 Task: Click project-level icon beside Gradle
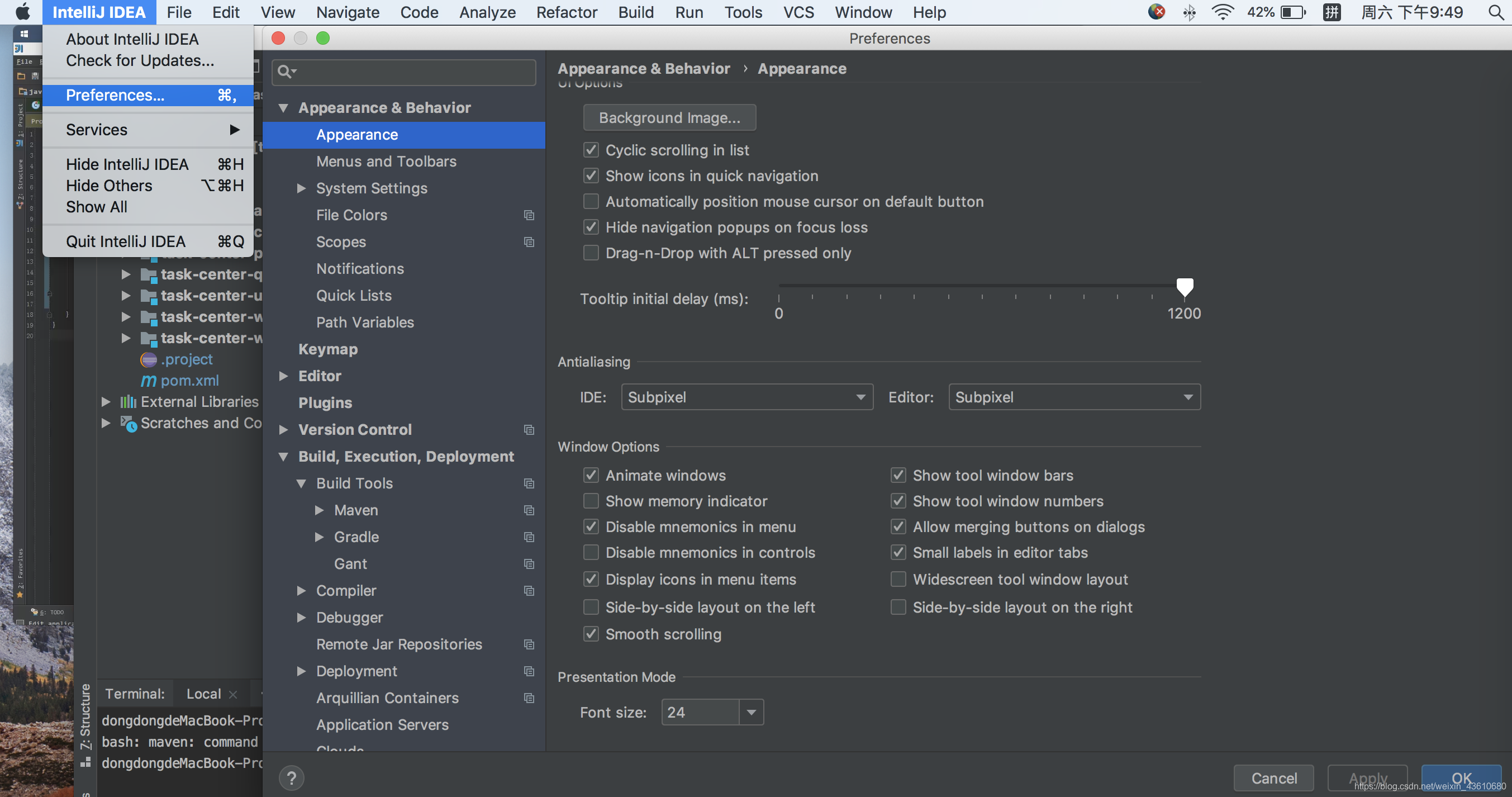[529, 537]
